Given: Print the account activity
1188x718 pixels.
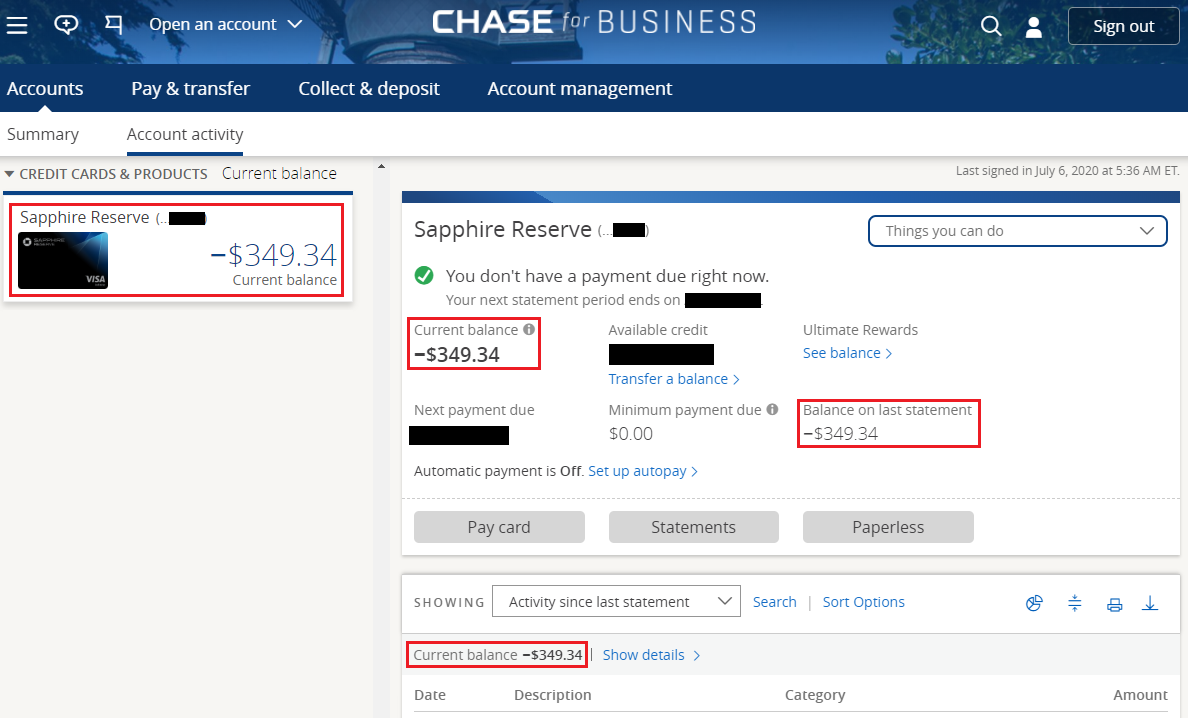Looking at the screenshot, I should tap(1115, 604).
